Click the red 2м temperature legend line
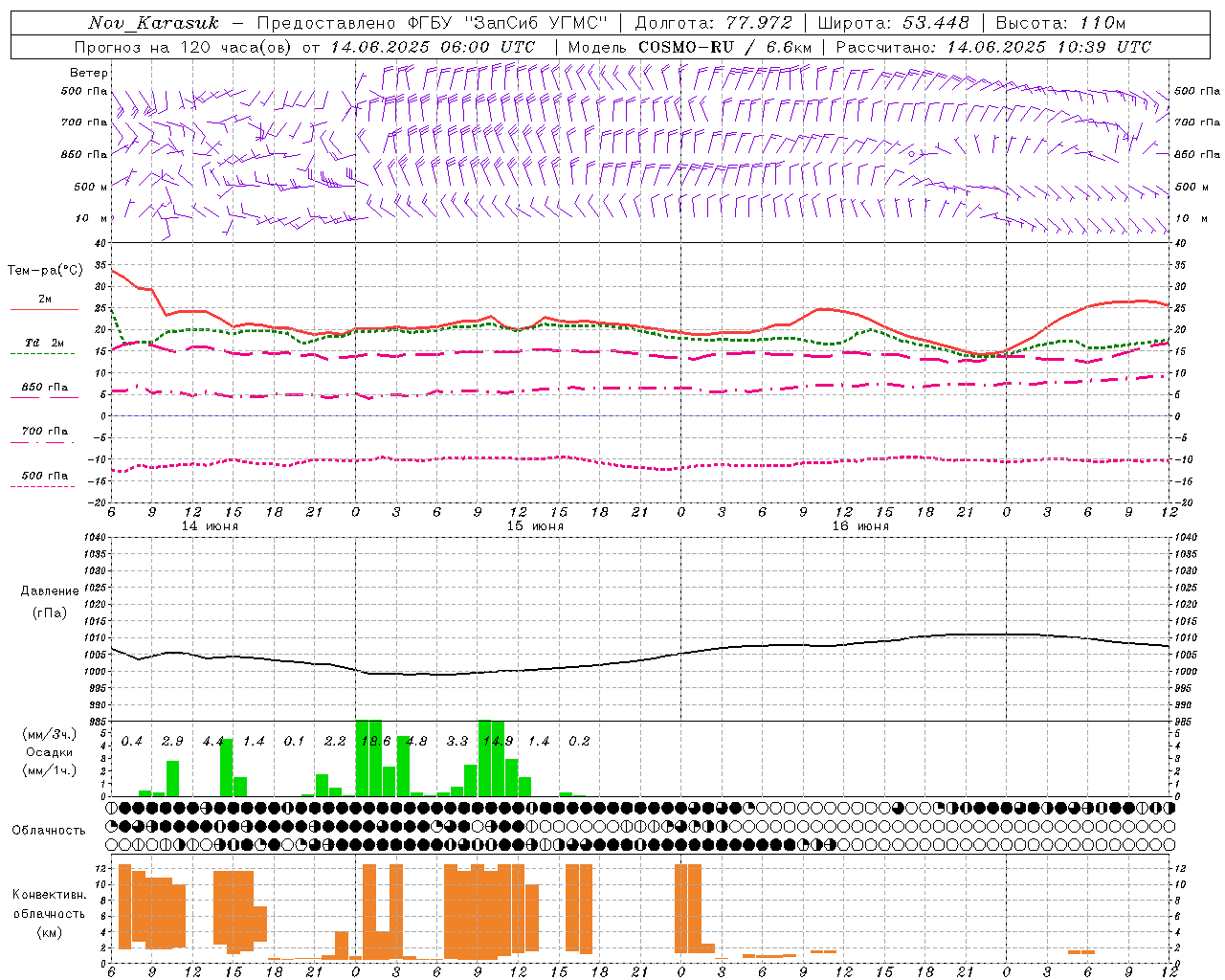The width and height of the screenshot is (1225, 980). pos(44,310)
